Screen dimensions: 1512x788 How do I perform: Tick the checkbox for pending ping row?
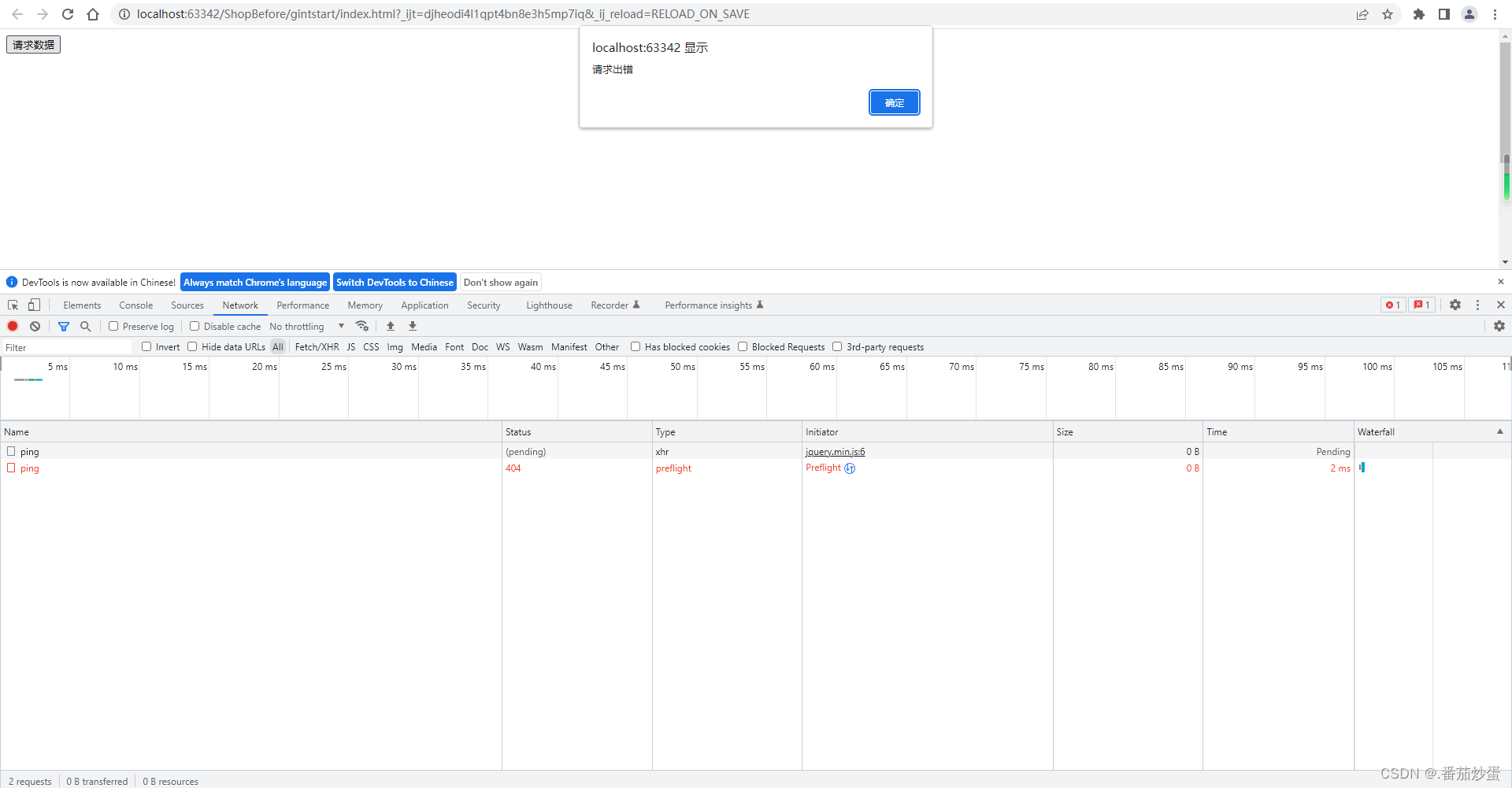pos(11,451)
